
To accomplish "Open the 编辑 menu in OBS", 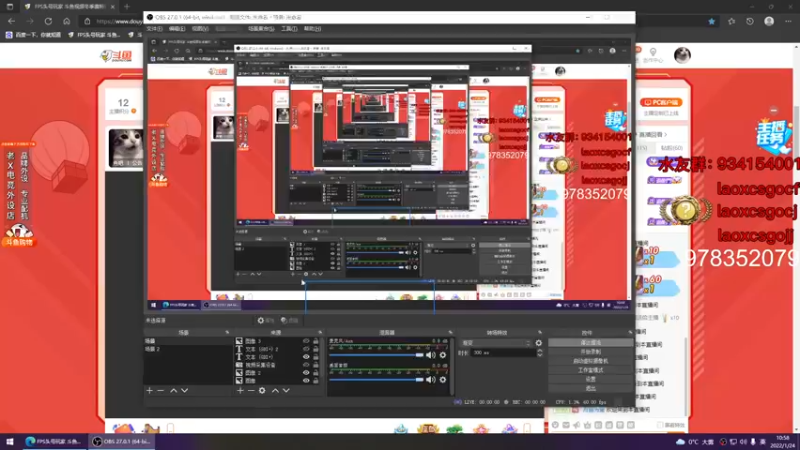I will [177, 29].
